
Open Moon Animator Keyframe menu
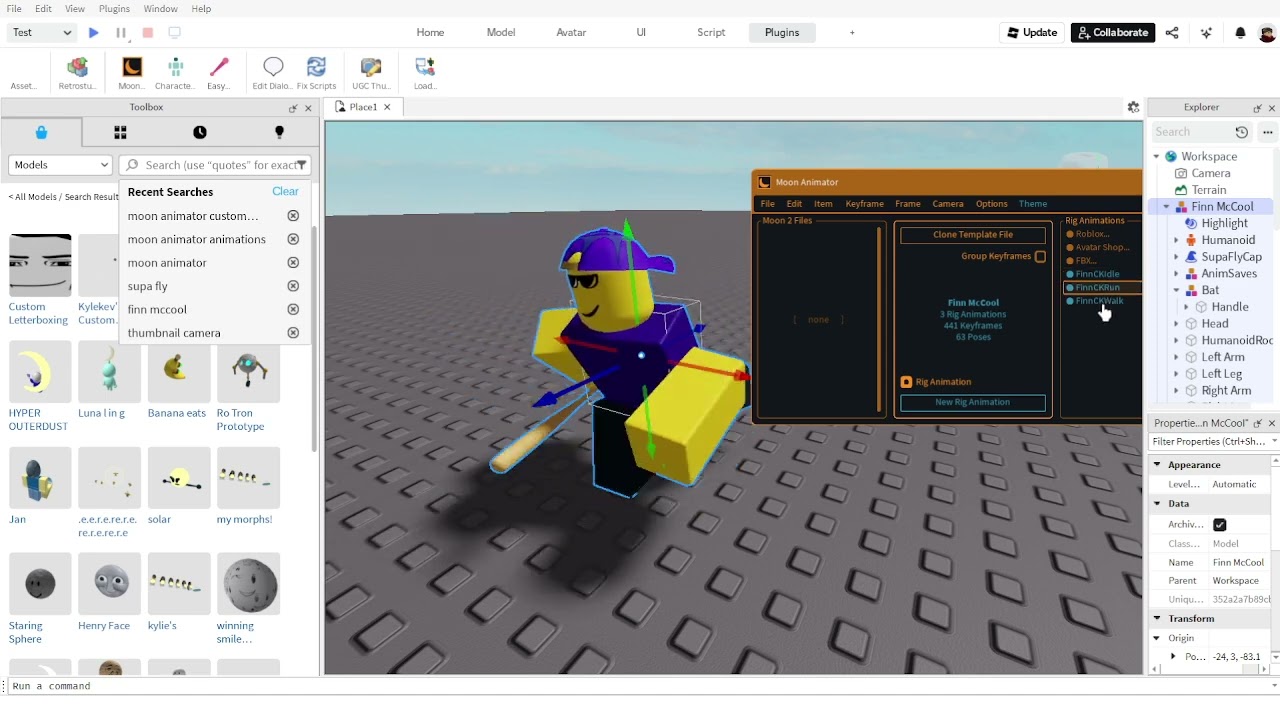click(x=864, y=204)
